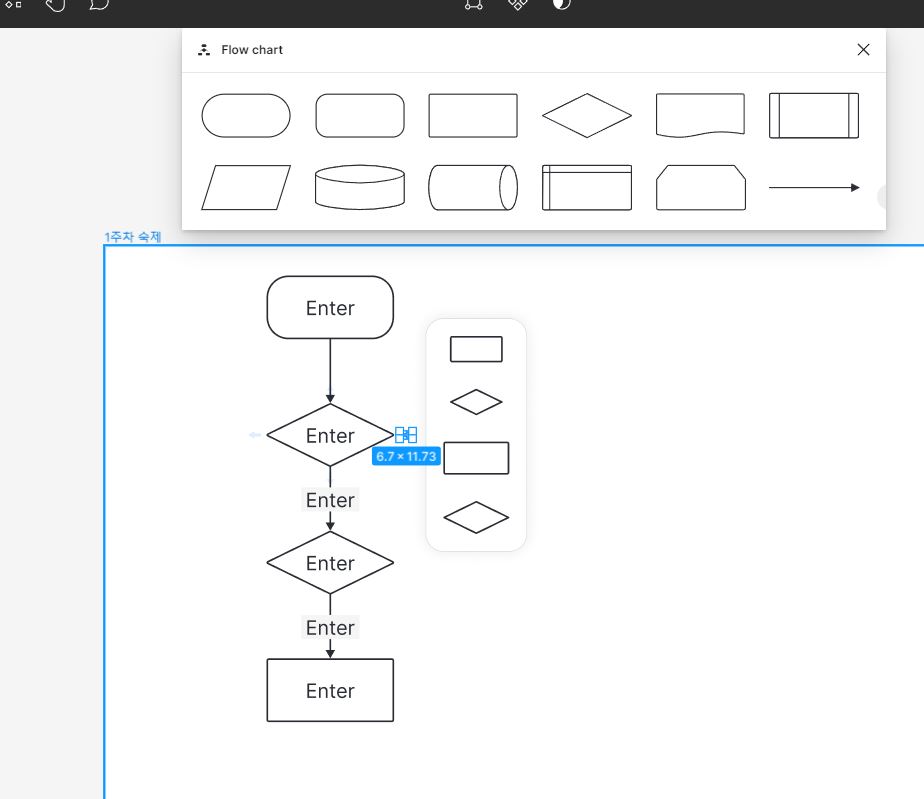Insert the internal storage shape
The image size is (924, 799).
(587, 187)
